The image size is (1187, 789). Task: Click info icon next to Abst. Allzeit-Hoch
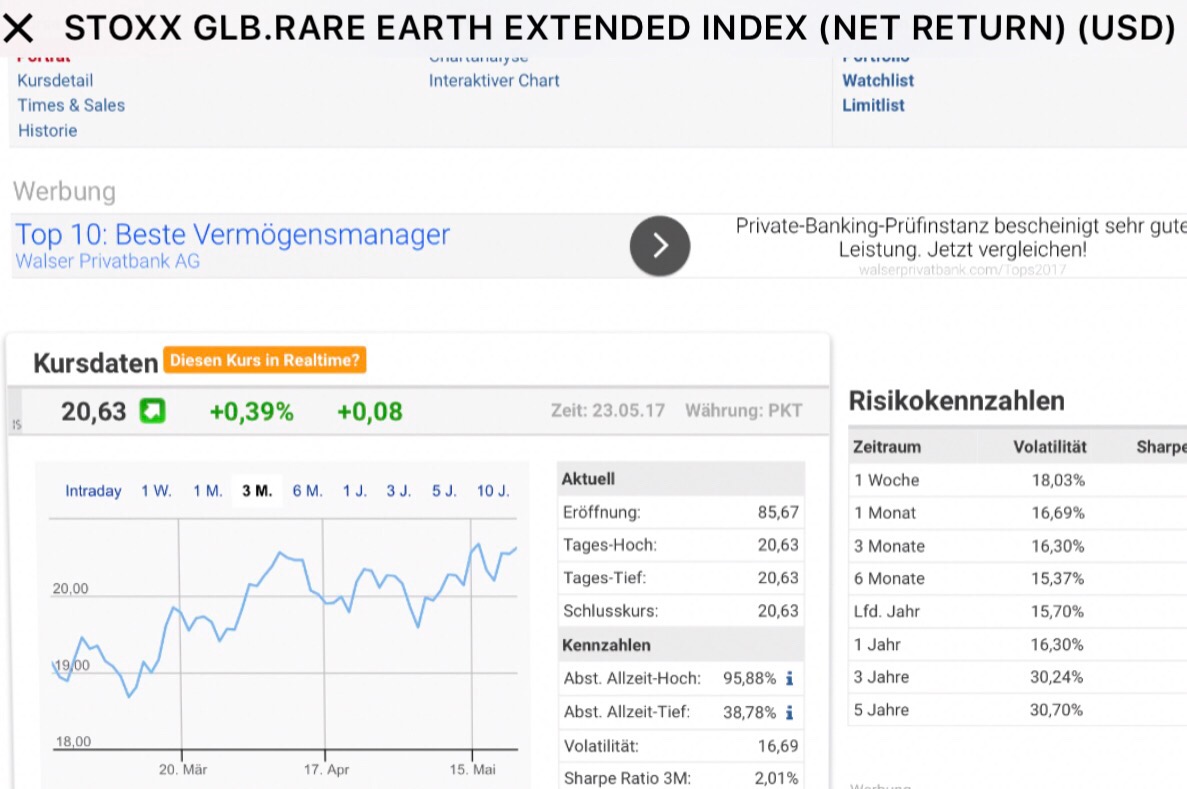pos(789,679)
